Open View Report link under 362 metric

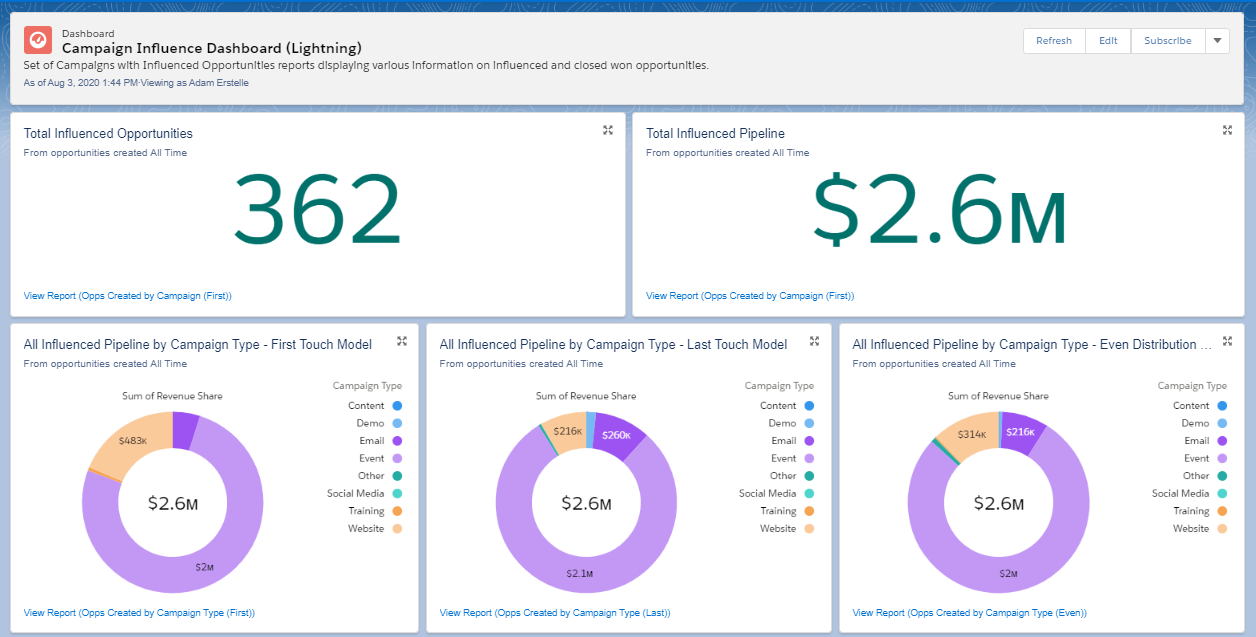[x=128, y=296]
